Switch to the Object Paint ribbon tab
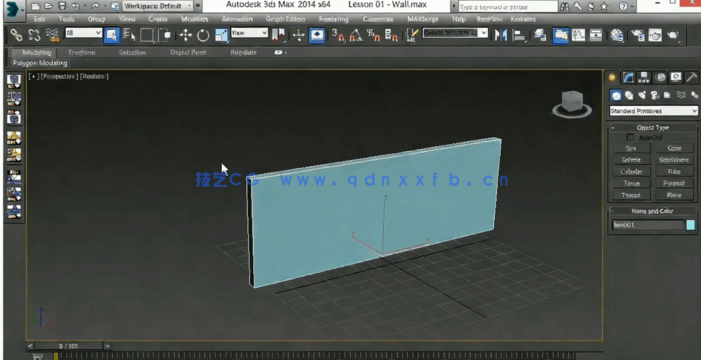Viewport: 701px width, 360px height. pyautogui.click(x=188, y=53)
